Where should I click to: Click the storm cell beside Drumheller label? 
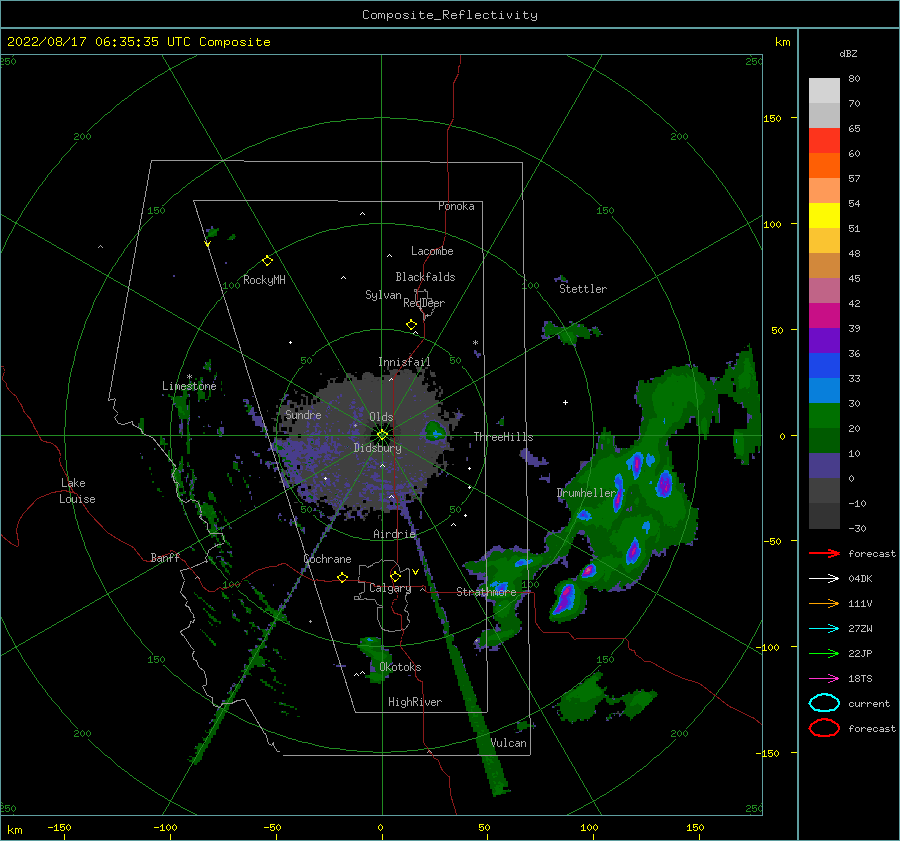(618, 495)
